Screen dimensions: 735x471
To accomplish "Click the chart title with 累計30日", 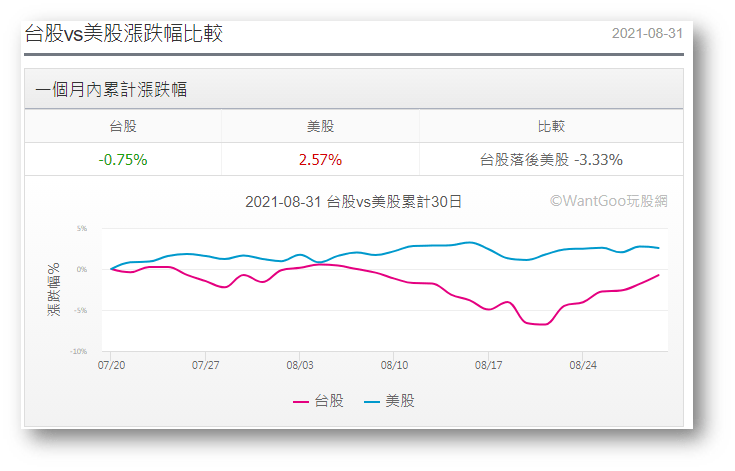I will click(x=353, y=201).
